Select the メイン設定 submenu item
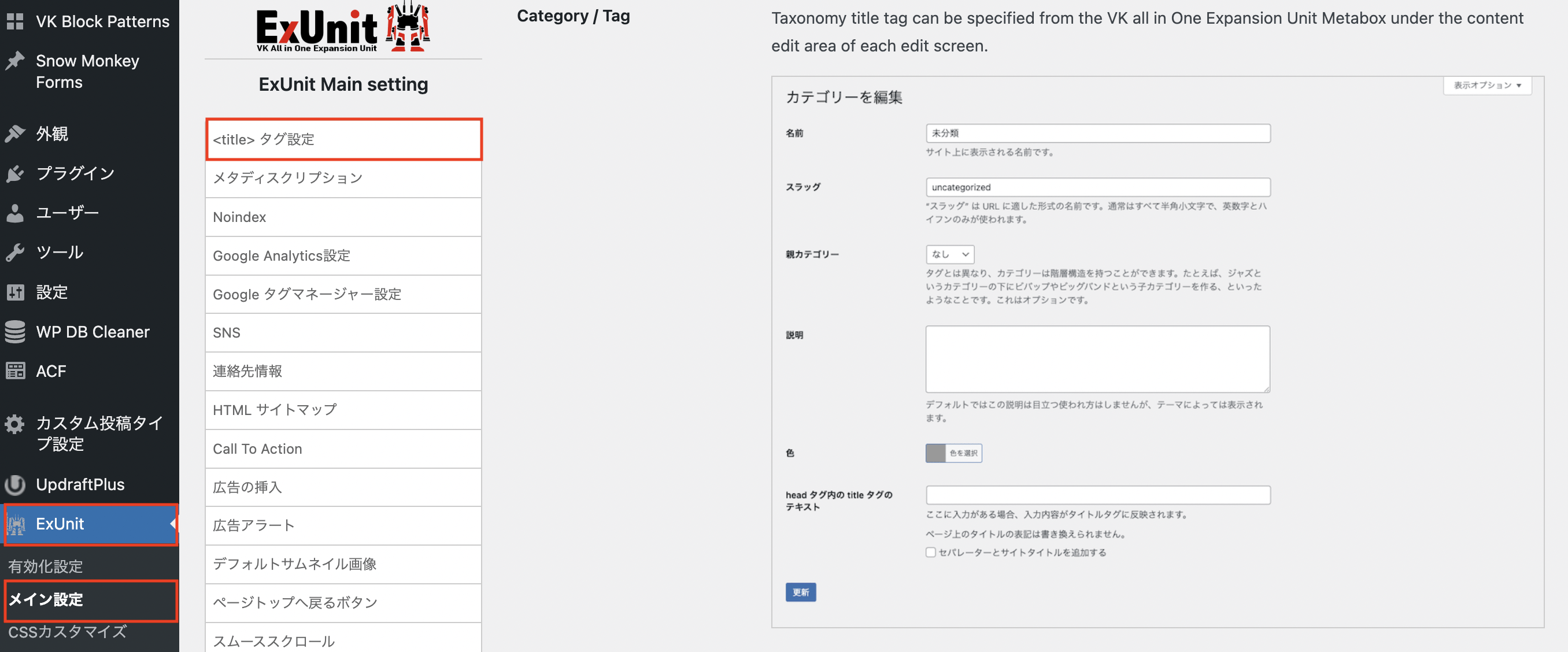 [x=46, y=599]
